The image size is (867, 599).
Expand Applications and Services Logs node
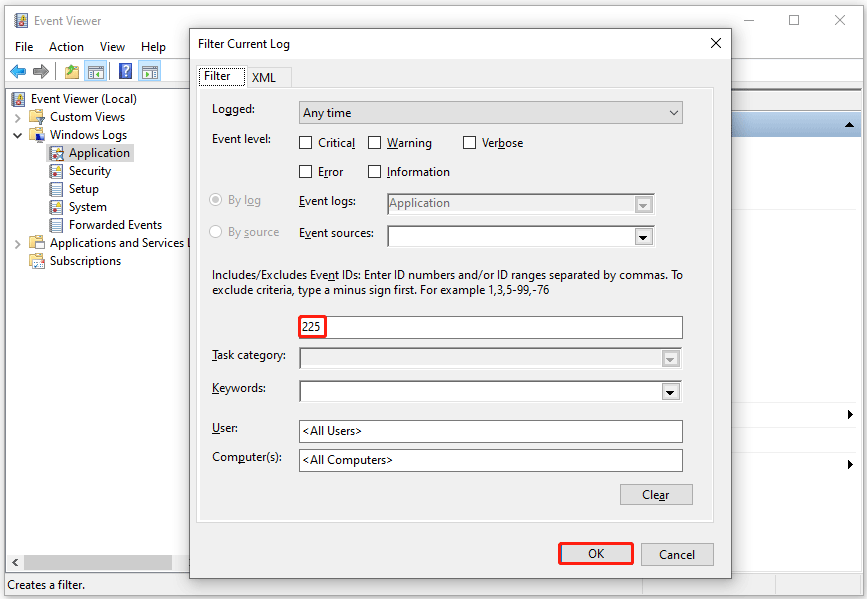point(17,243)
